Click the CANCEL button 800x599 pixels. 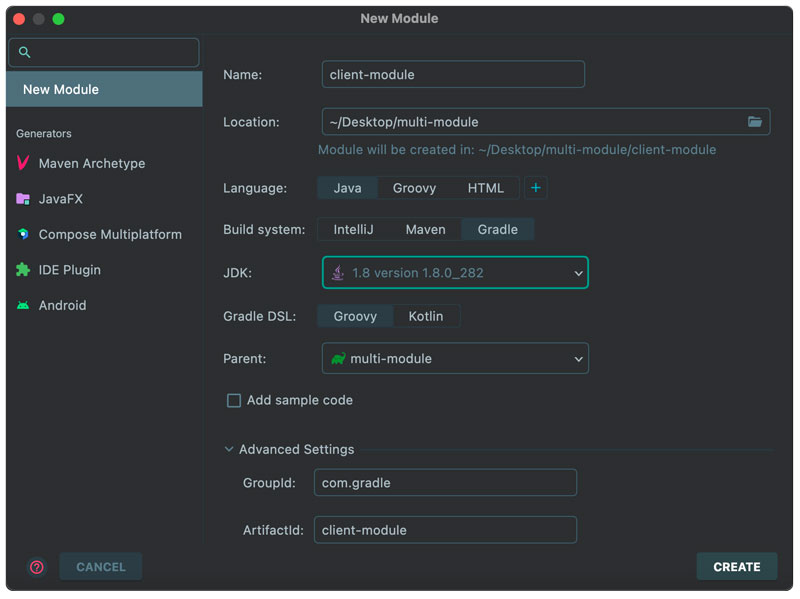point(101,566)
